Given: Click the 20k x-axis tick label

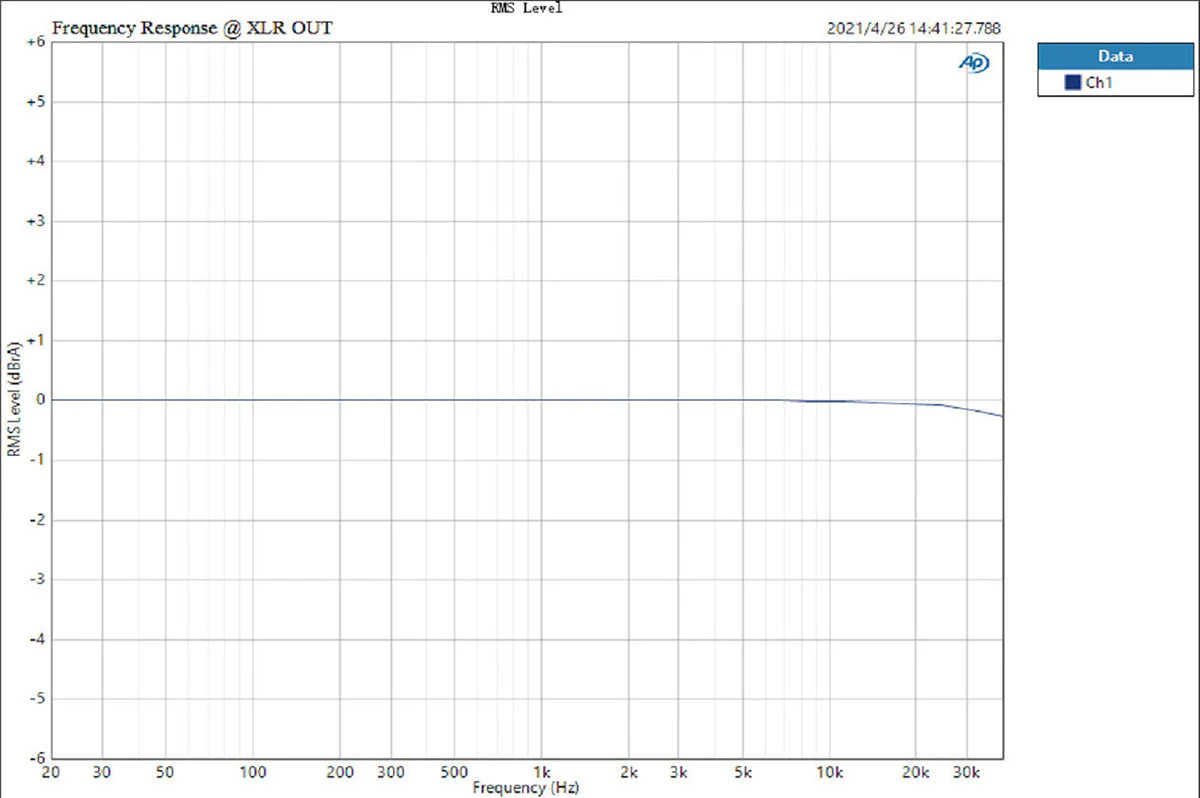Looking at the screenshot, I should click(x=916, y=773).
